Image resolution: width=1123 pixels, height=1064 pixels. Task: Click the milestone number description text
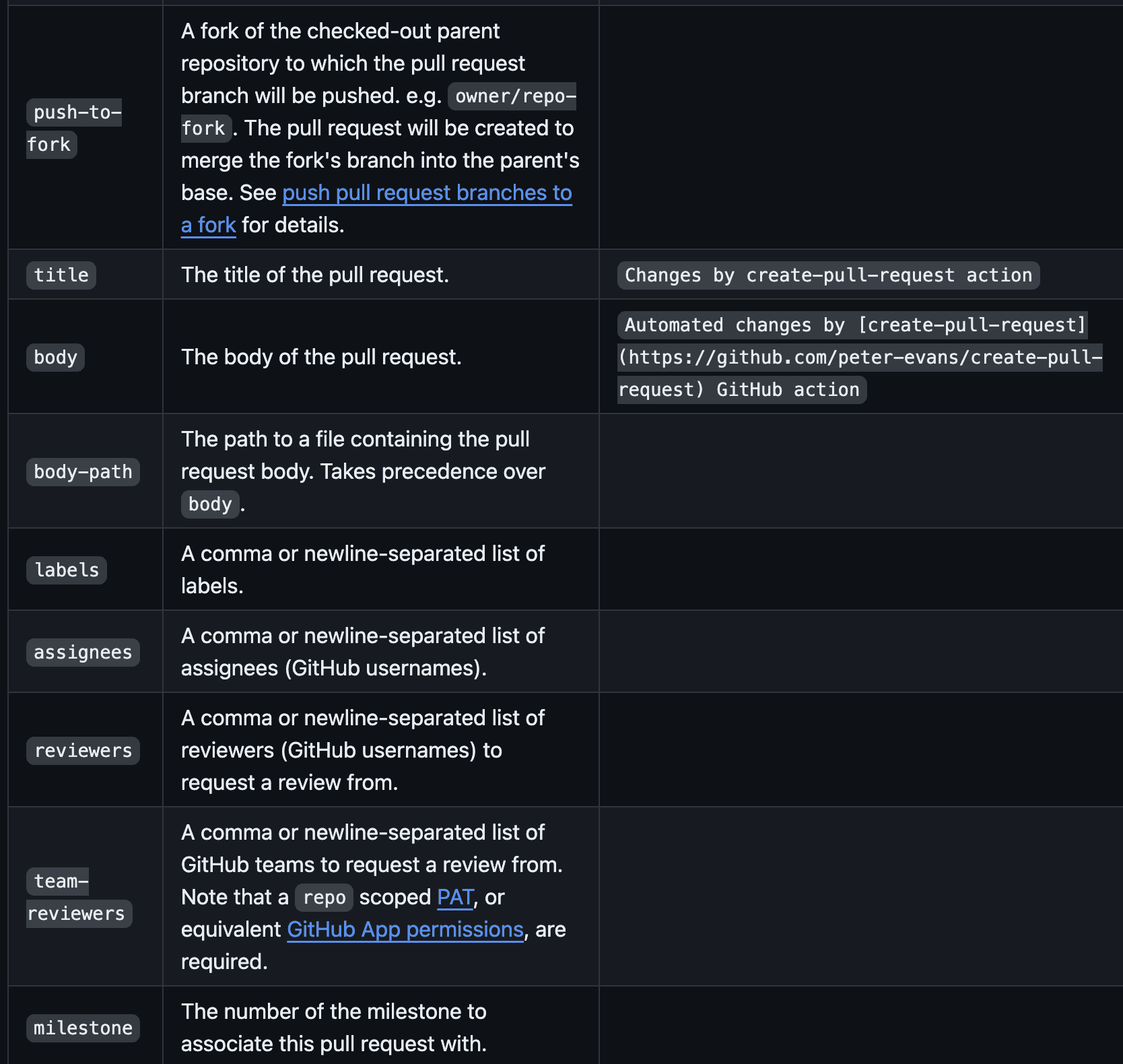[333, 1028]
